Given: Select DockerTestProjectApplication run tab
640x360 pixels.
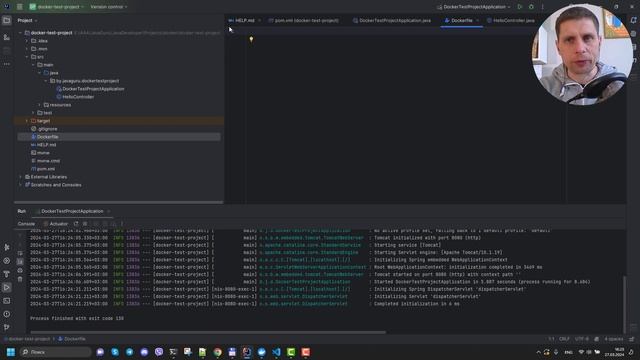Looking at the screenshot, I should (x=72, y=211).
